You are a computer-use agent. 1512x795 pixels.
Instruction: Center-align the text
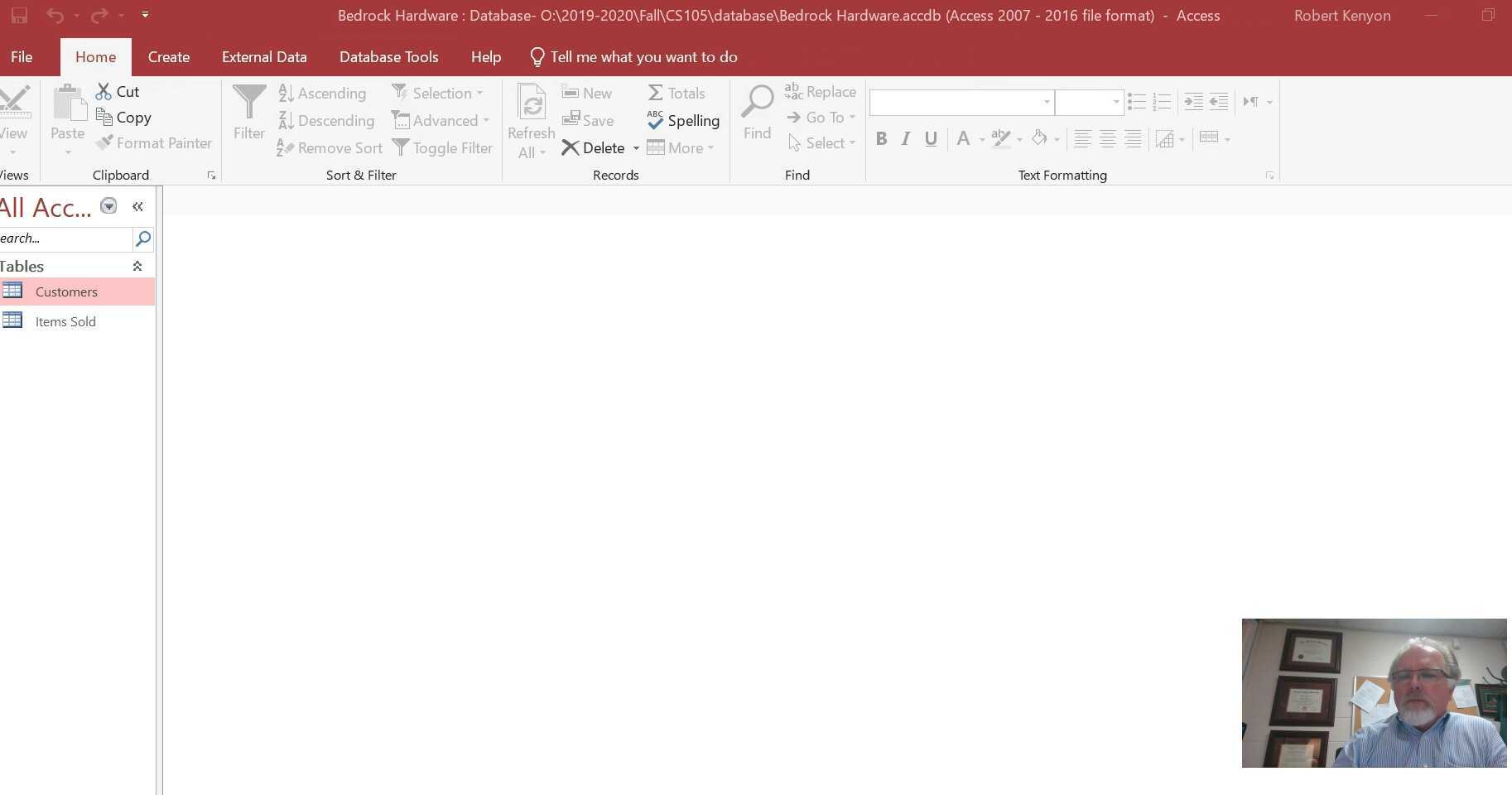click(1107, 138)
